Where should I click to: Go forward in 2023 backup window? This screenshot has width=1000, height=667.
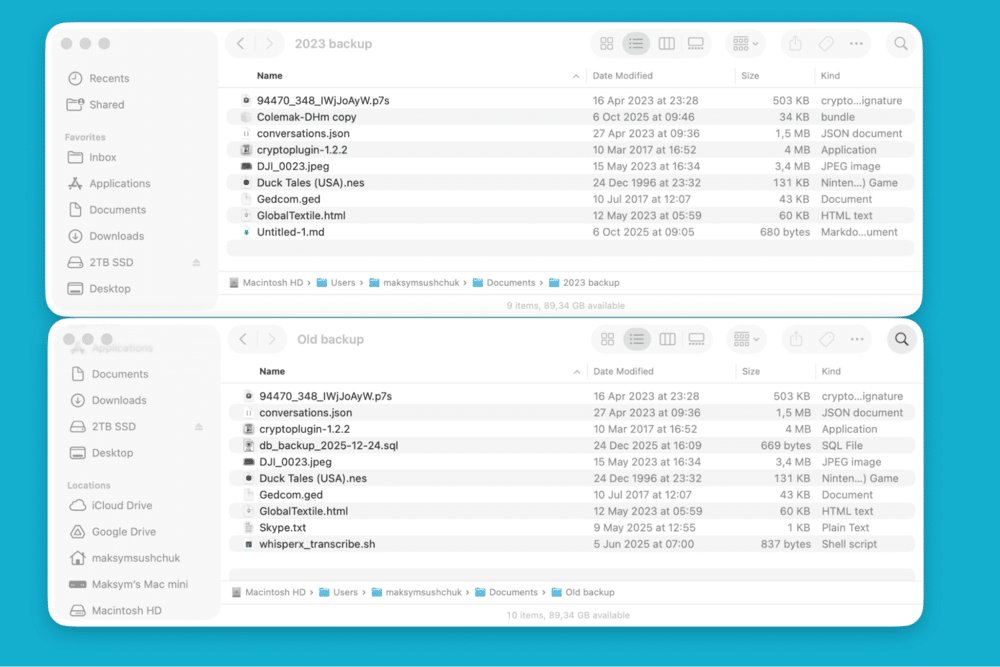(269, 43)
